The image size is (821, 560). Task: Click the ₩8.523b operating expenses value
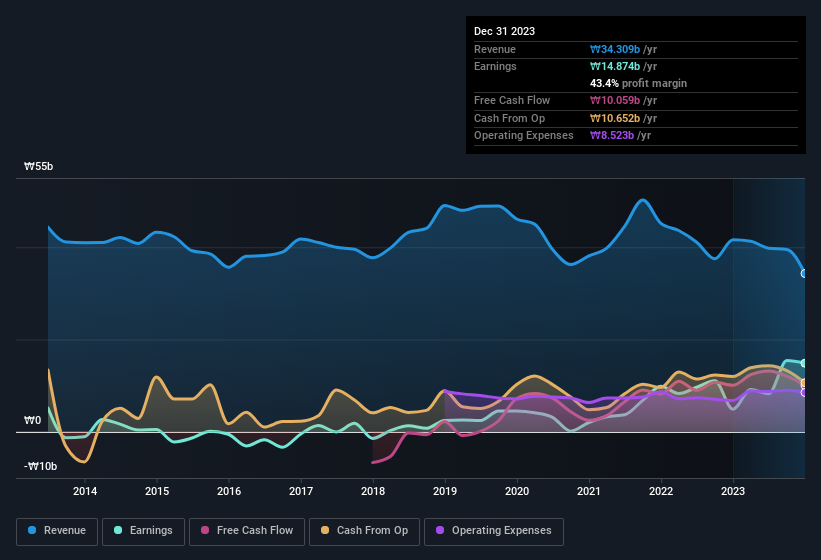(612, 135)
